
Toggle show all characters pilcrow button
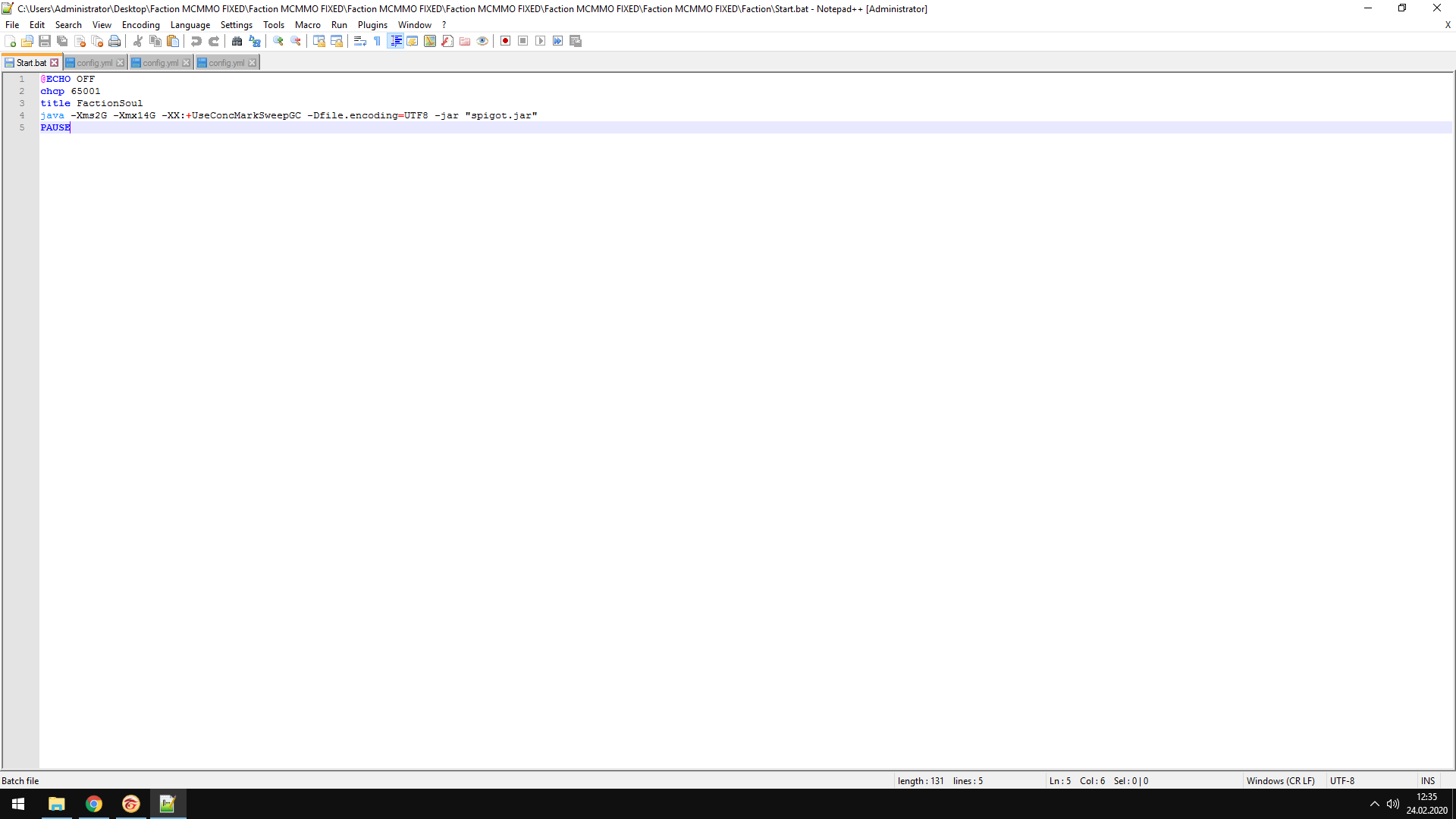tap(378, 41)
